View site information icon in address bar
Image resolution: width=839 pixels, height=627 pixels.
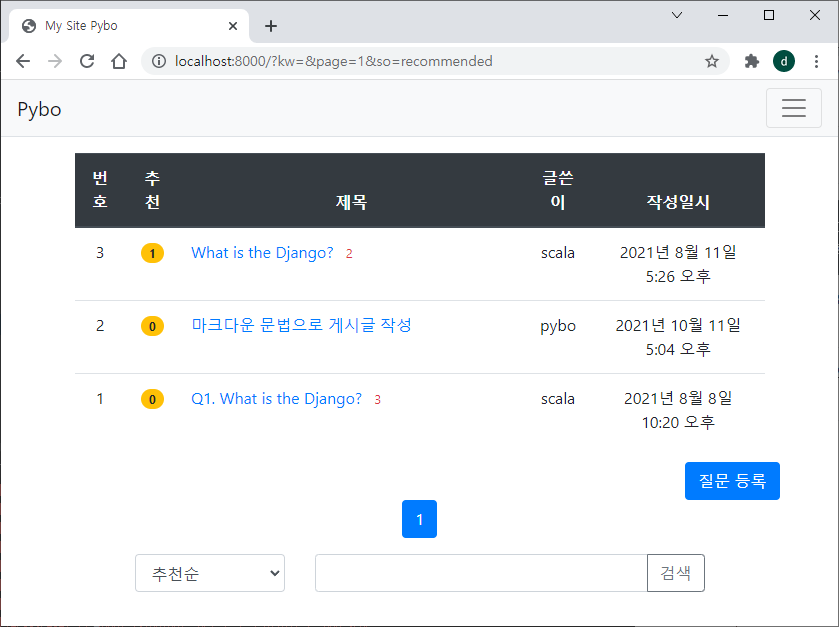158,61
